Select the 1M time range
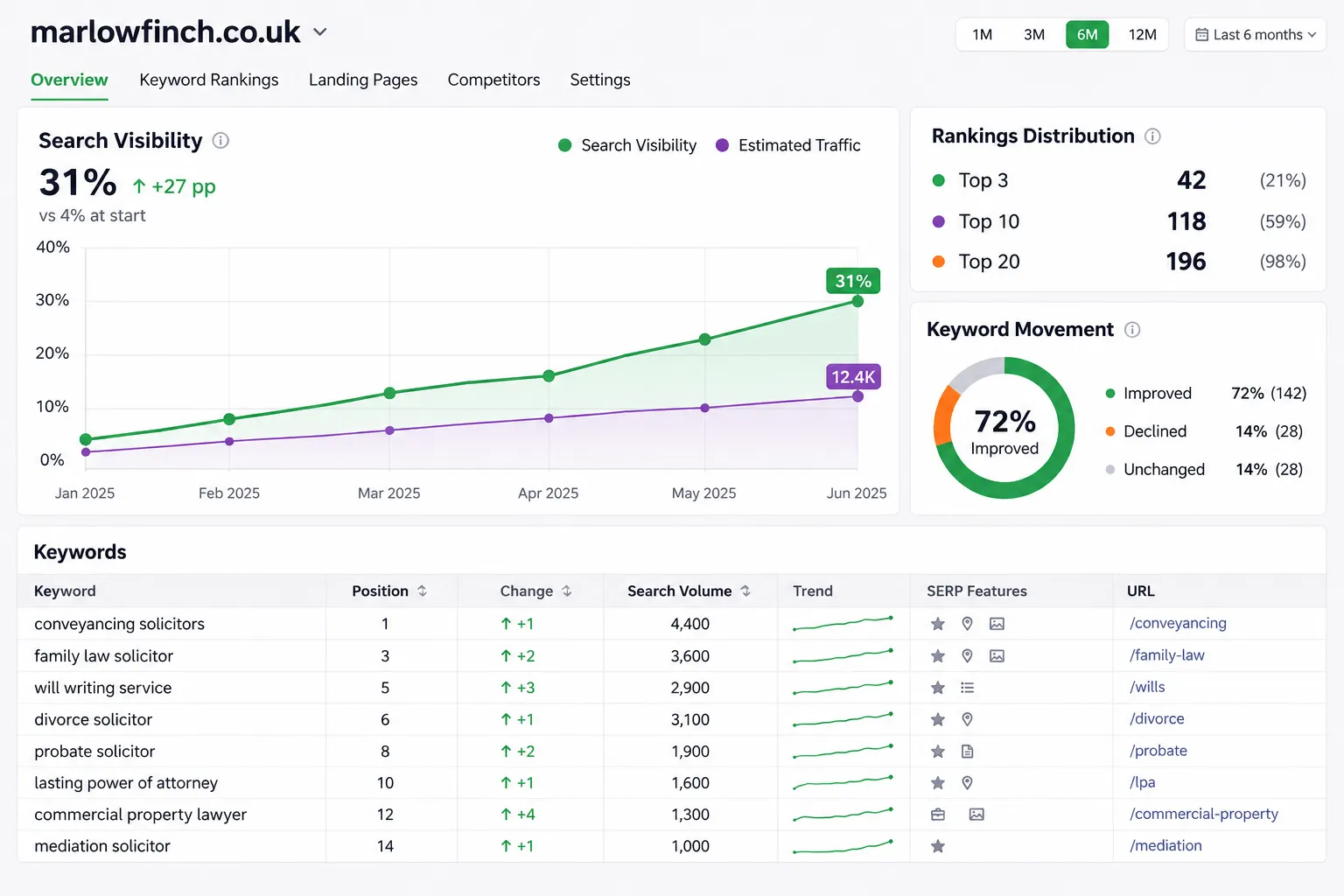Viewport: 1344px width, 896px height. click(x=983, y=35)
